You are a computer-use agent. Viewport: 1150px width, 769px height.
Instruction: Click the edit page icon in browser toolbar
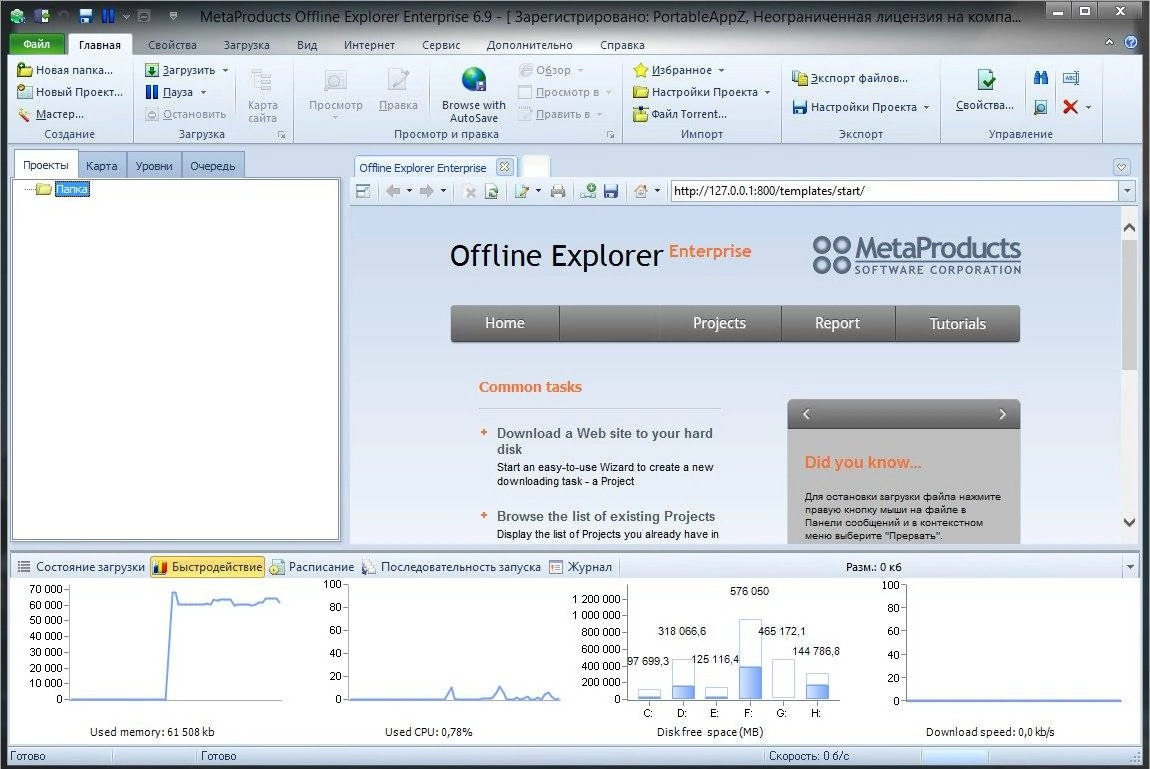521,191
